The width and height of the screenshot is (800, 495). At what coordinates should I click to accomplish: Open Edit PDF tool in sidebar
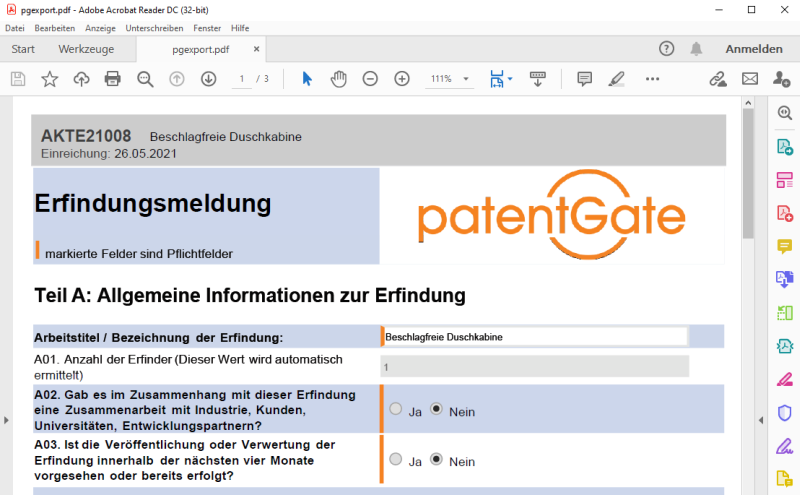pyautogui.click(x=785, y=180)
